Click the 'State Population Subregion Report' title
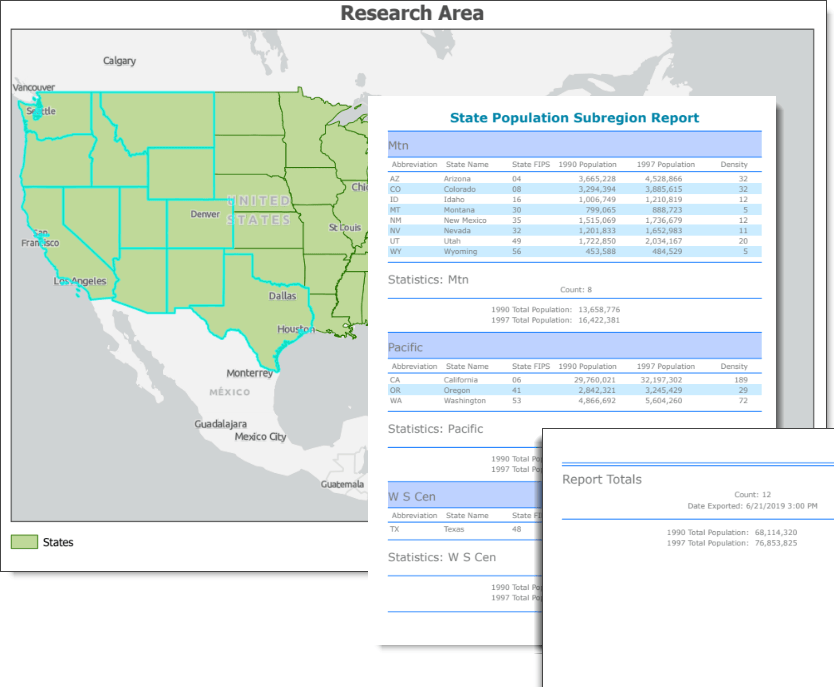 [x=574, y=118]
